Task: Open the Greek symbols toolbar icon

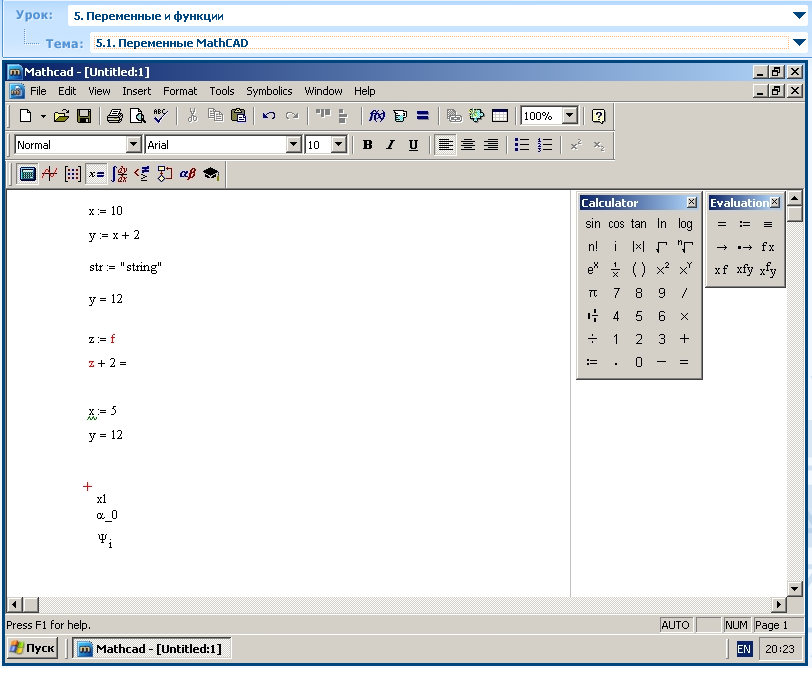Action: click(187, 174)
